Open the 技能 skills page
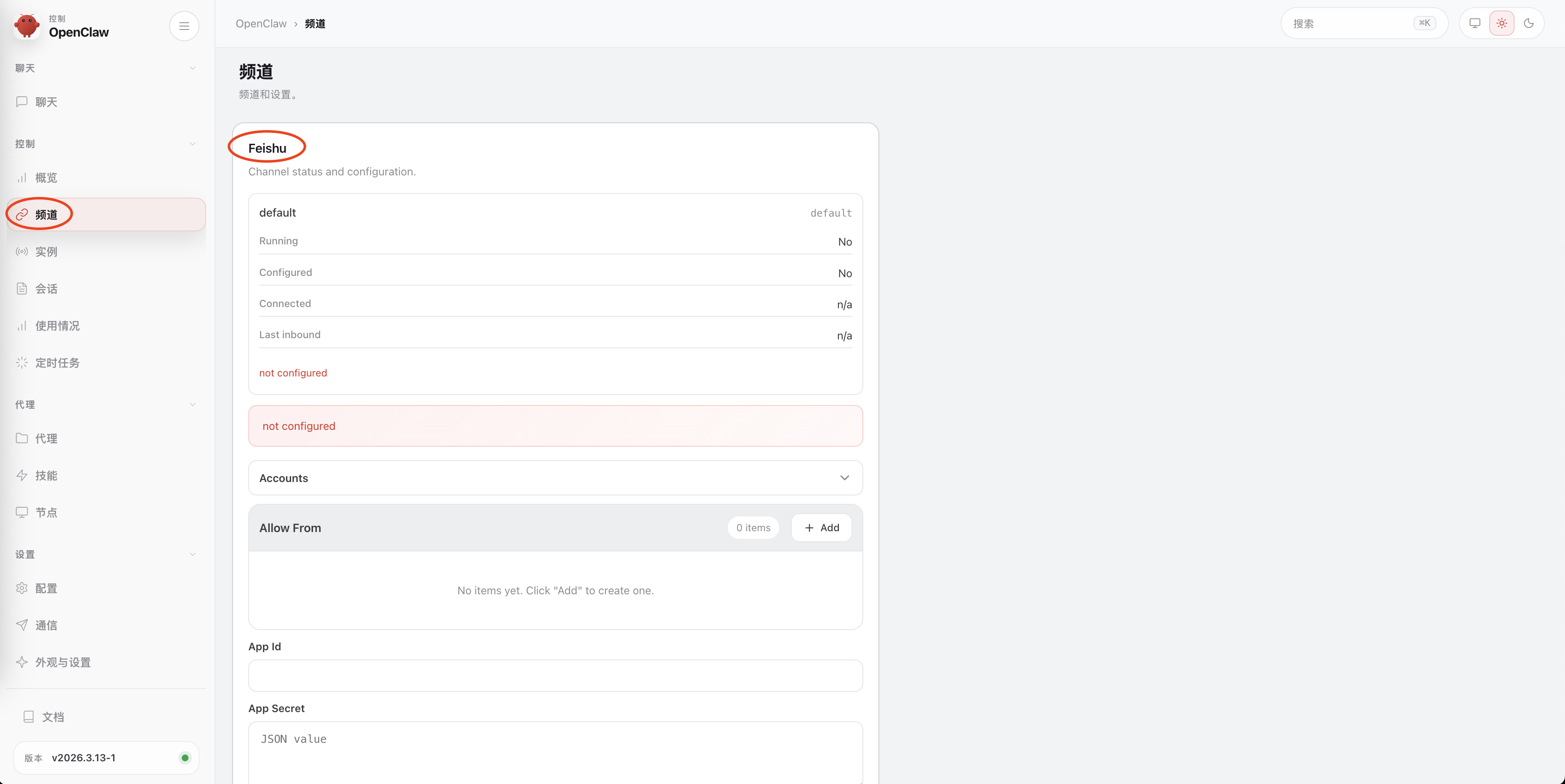This screenshot has height=784, width=1565. (x=46, y=476)
